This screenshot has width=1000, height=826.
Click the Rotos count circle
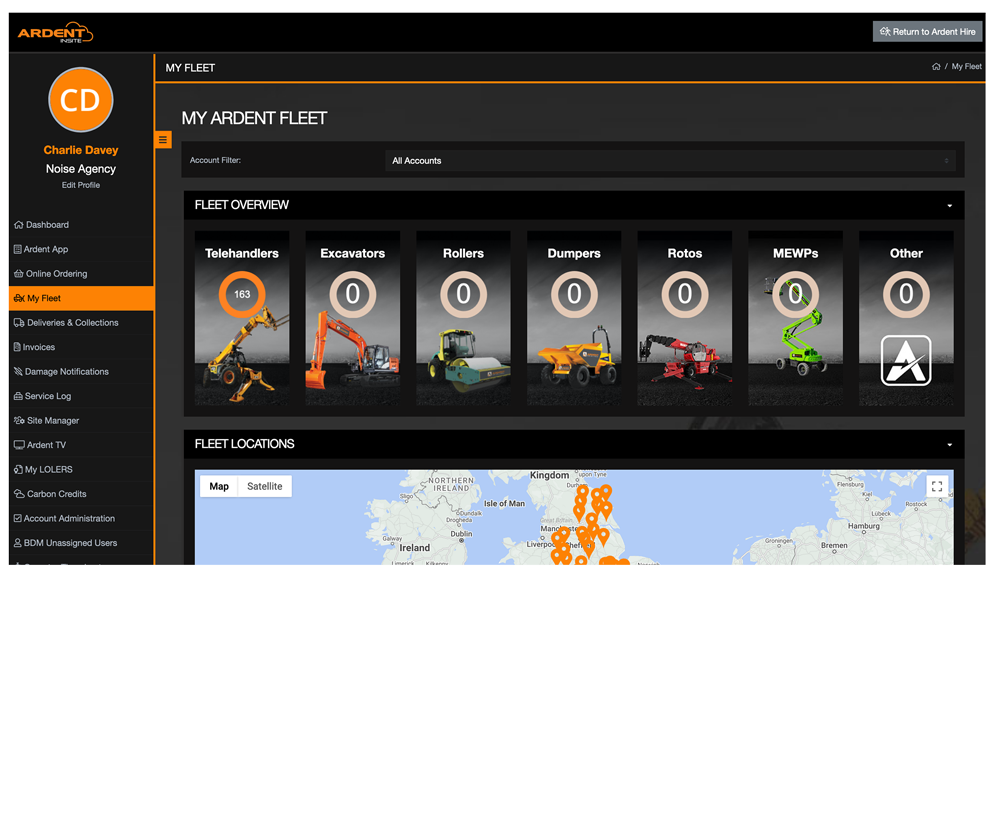(x=685, y=294)
